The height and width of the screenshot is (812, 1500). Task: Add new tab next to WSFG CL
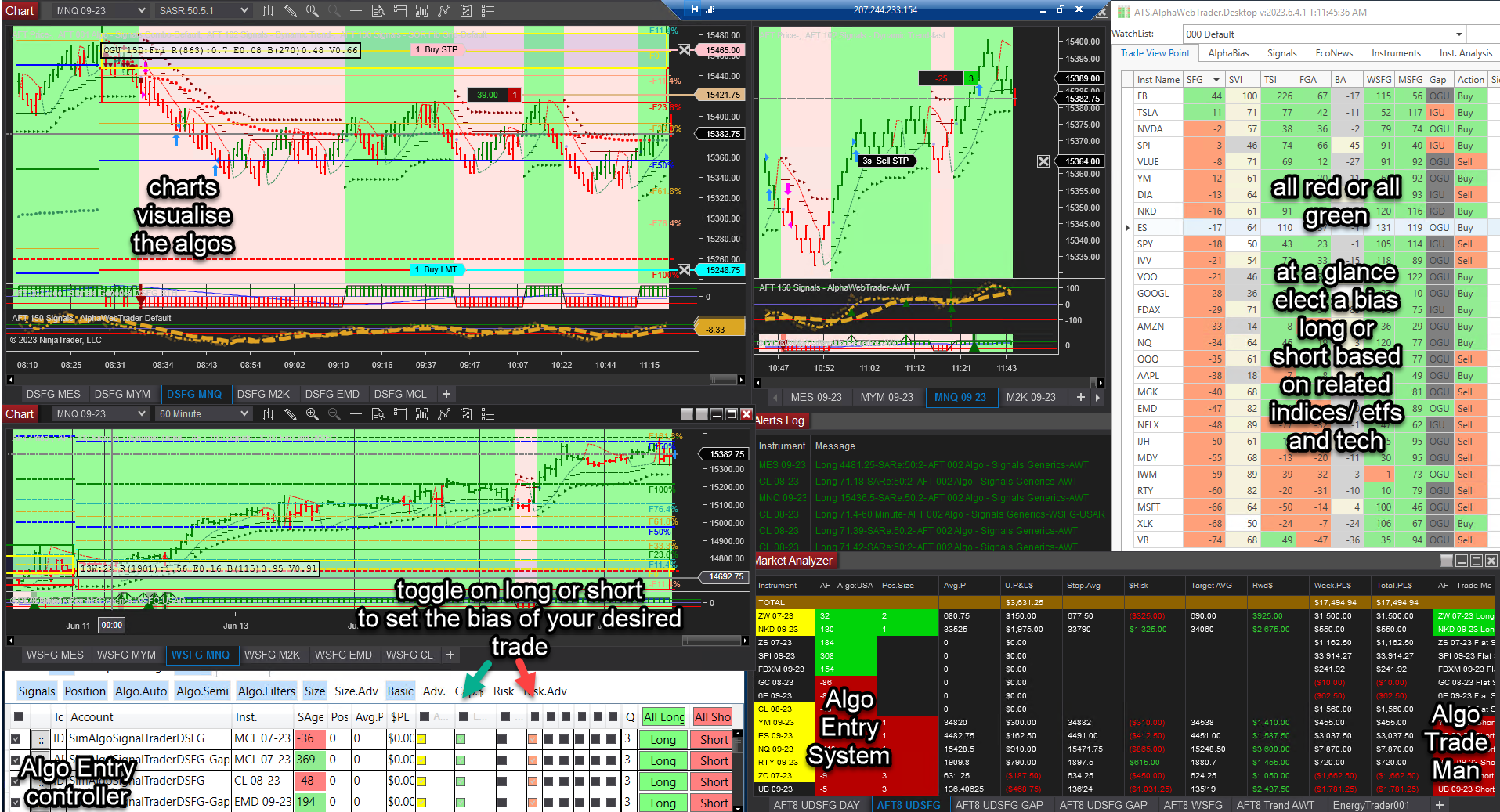point(450,655)
